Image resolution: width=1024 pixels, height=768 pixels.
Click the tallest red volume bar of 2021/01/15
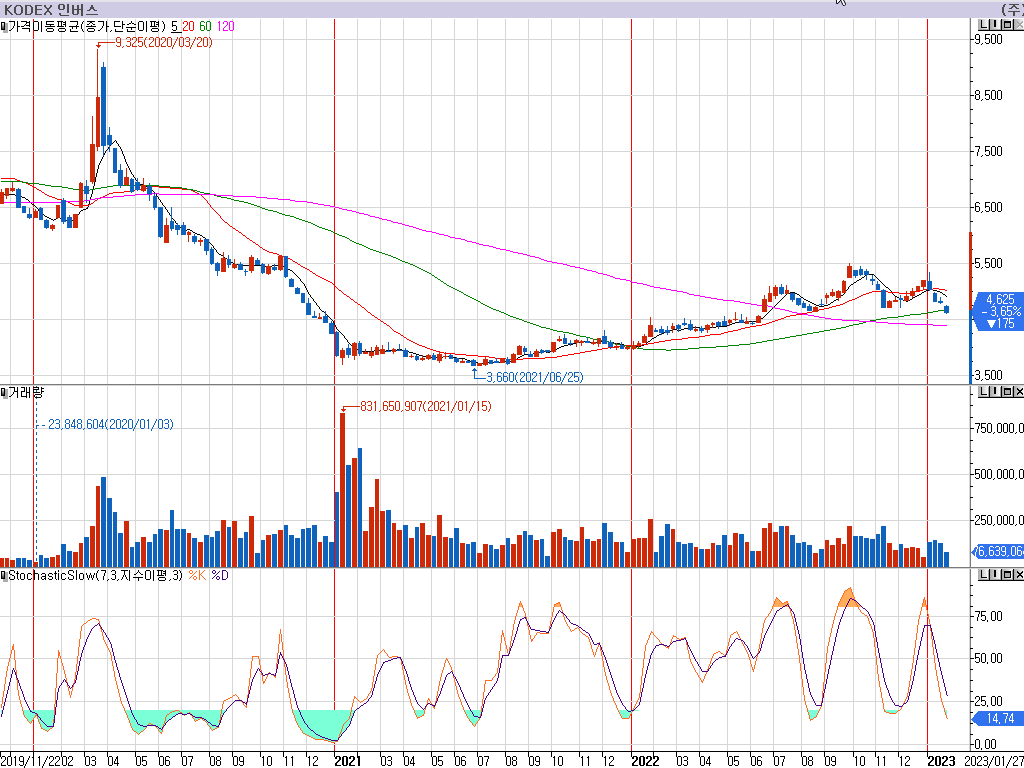coord(342,490)
